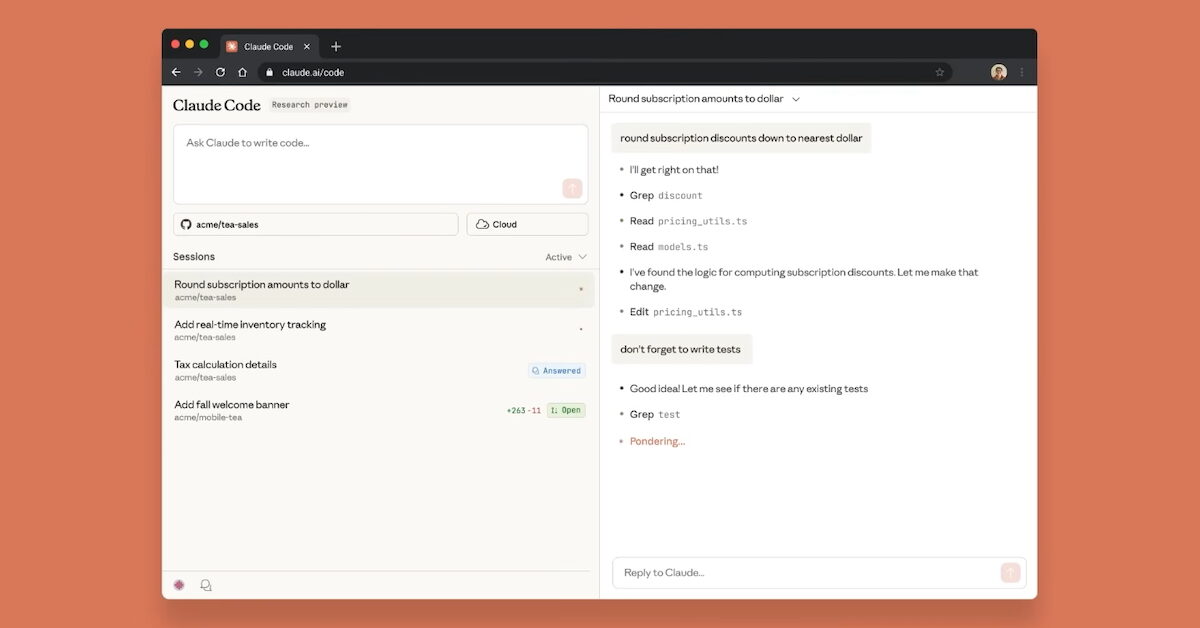
Task: Reload the claude.ai/code page
Action: point(220,72)
